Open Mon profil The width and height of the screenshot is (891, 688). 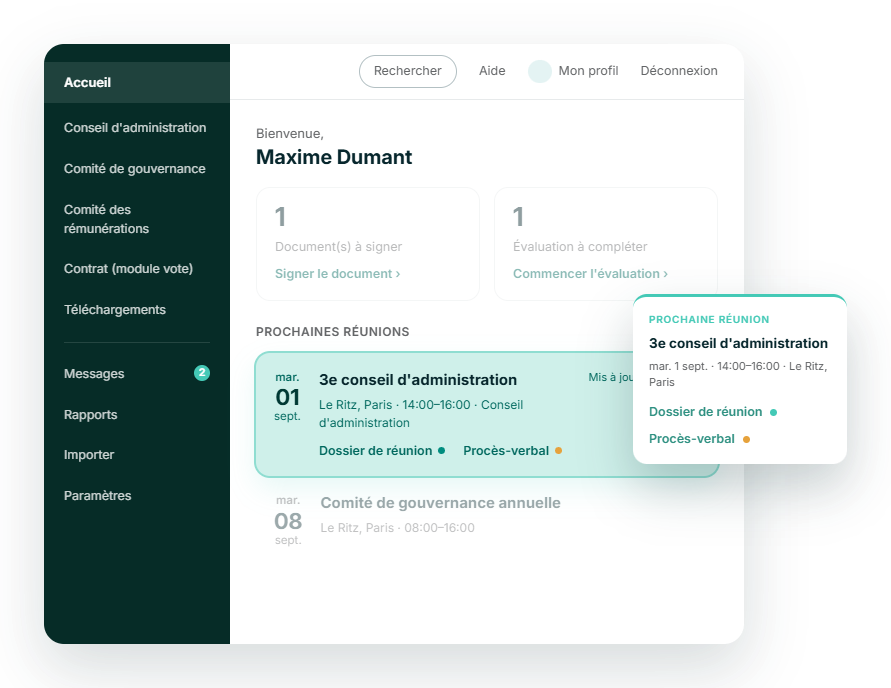[x=588, y=71]
